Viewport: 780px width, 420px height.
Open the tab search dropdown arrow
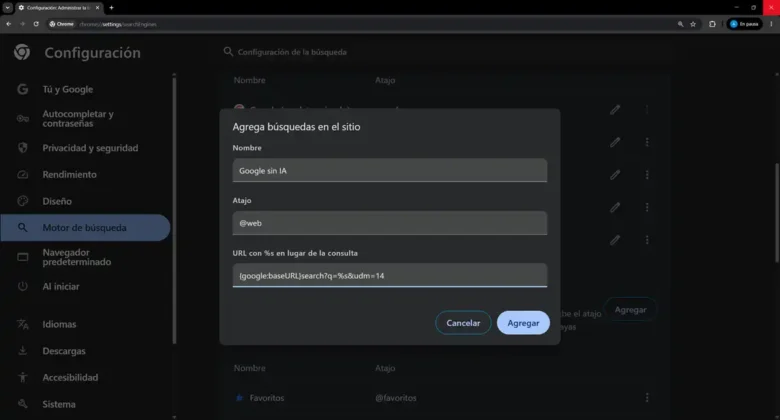(x=7, y=7)
